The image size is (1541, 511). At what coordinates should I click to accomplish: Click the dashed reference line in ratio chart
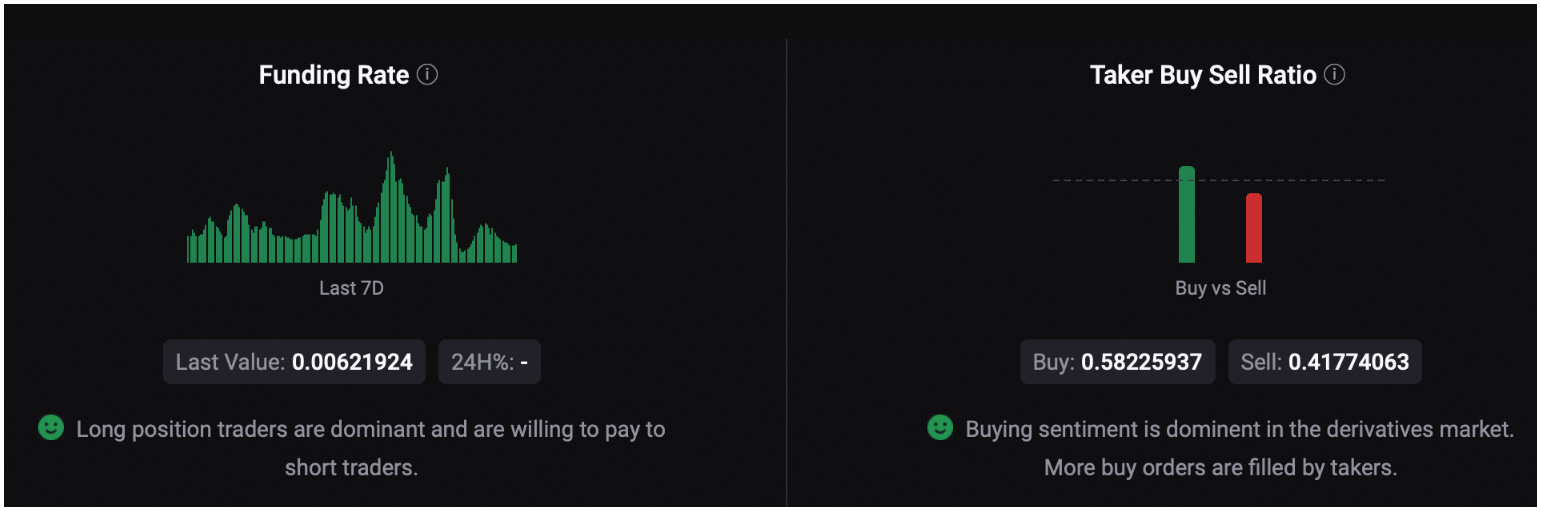coord(1218,180)
